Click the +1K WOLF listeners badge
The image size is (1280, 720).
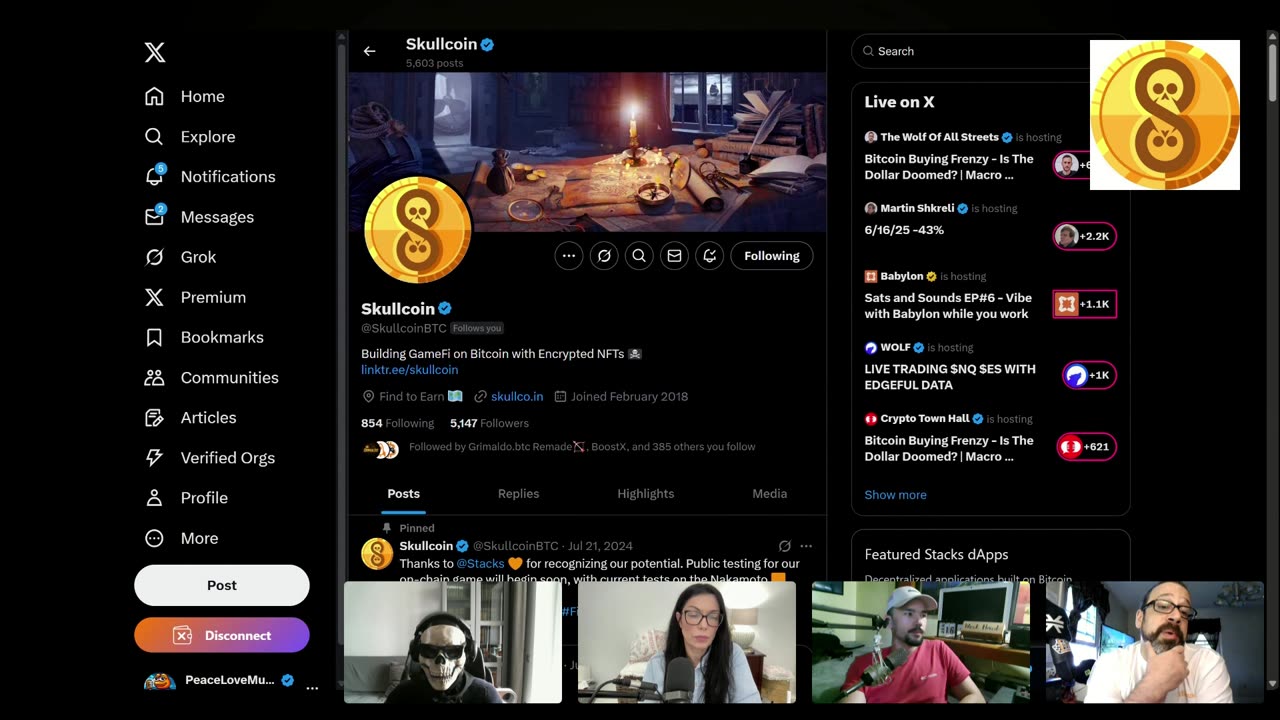click(x=1089, y=375)
